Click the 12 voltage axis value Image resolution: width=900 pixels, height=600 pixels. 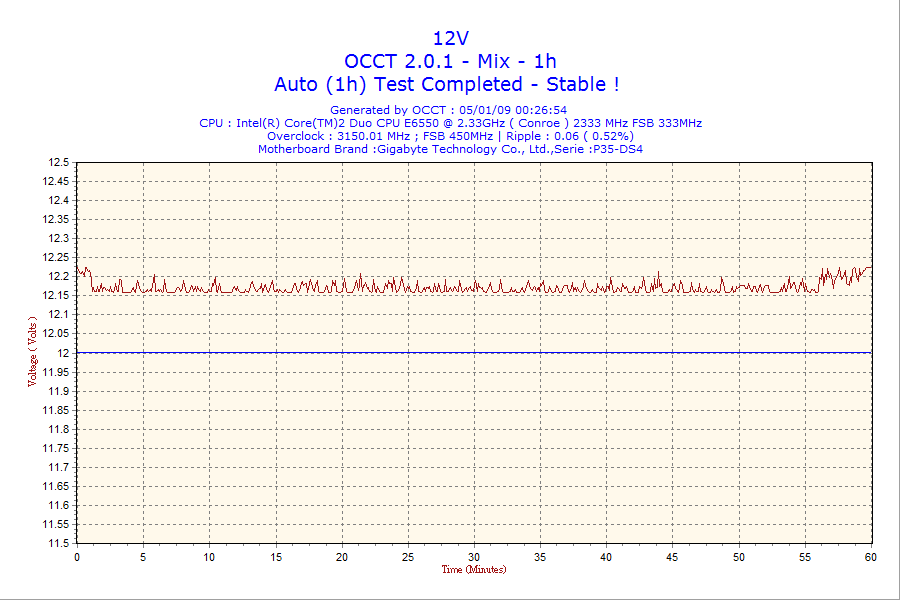(64, 353)
